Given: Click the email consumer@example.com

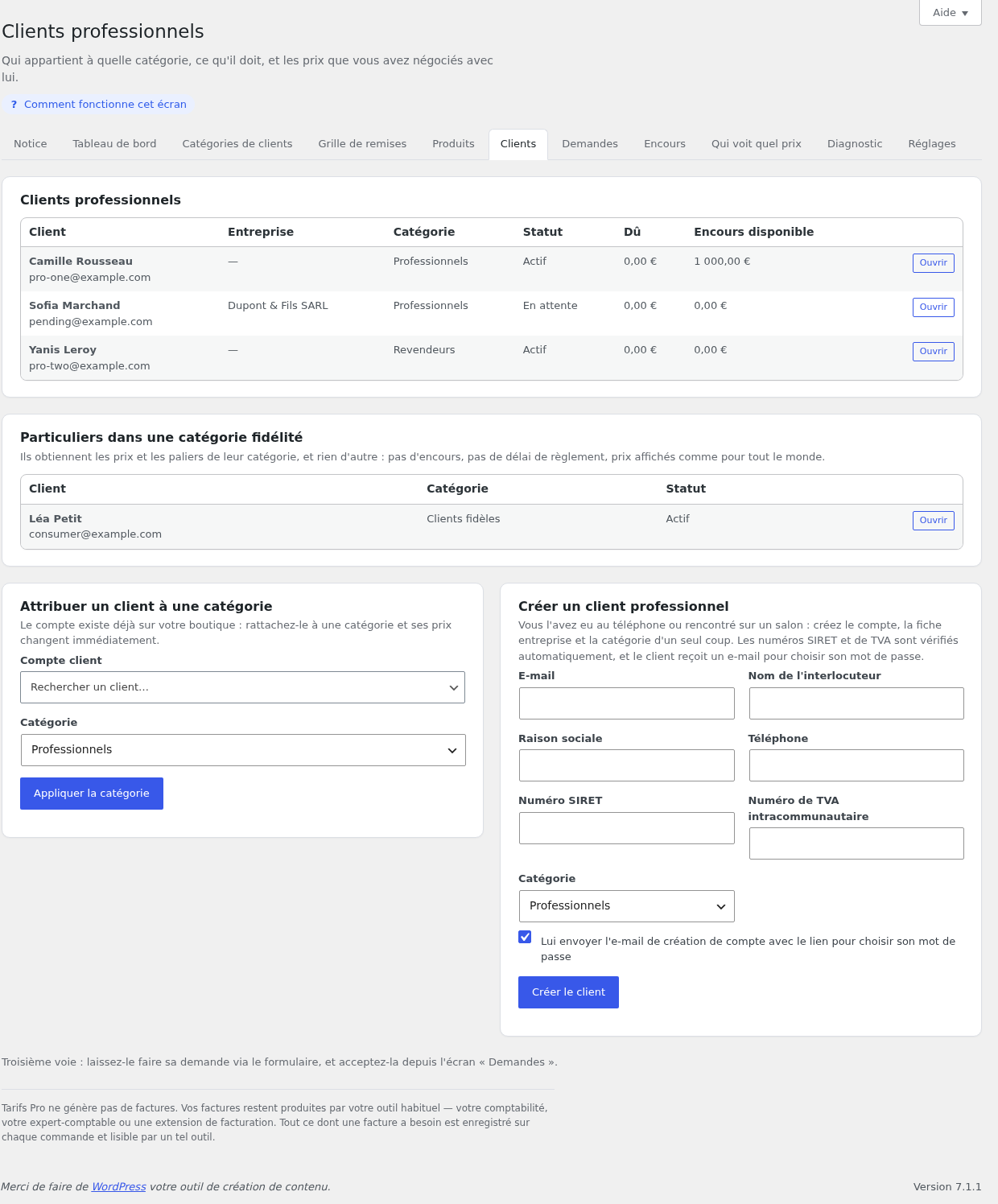Looking at the screenshot, I should 95,534.
